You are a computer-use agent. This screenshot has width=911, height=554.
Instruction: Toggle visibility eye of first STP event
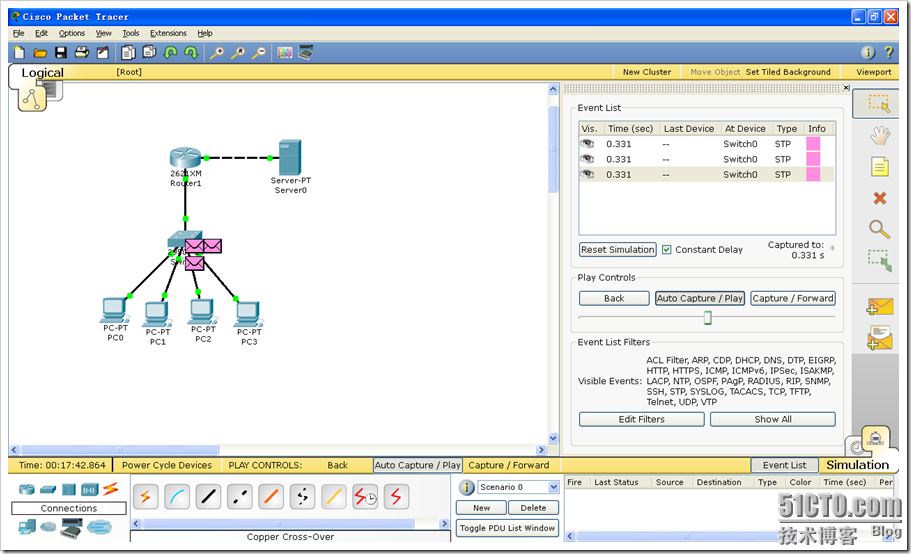(587, 143)
